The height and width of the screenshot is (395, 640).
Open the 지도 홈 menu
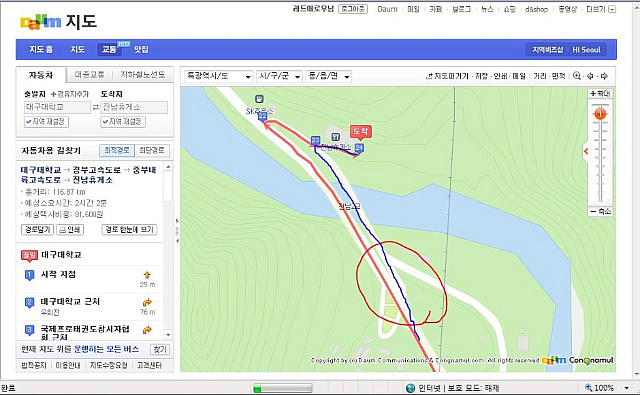pos(41,49)
